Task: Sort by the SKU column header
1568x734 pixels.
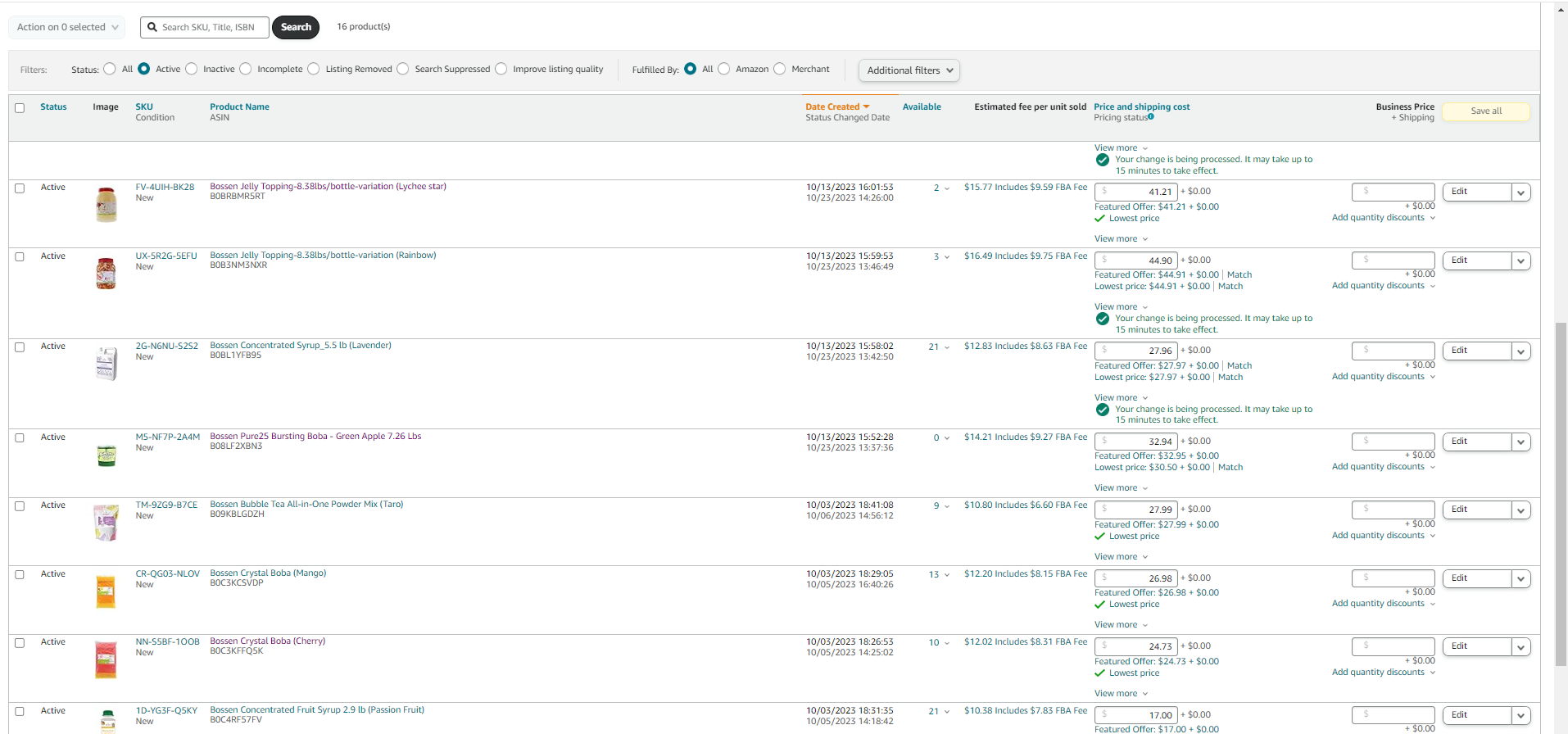Action: pyautogui.click(x=144, y=107)
